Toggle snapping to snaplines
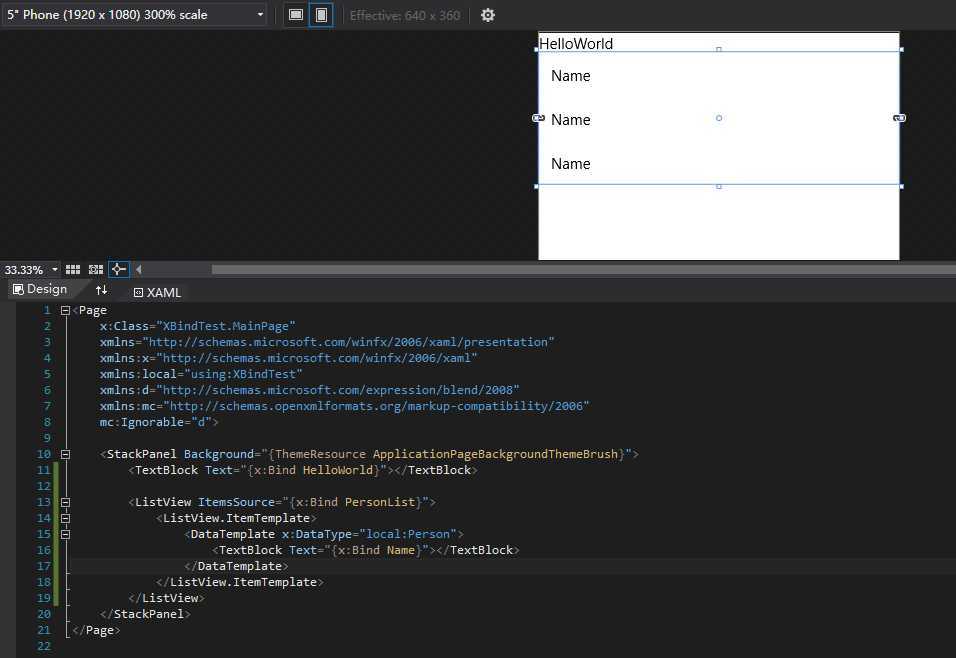This screenshot has height=658, width=956. [x=118, y=269]
